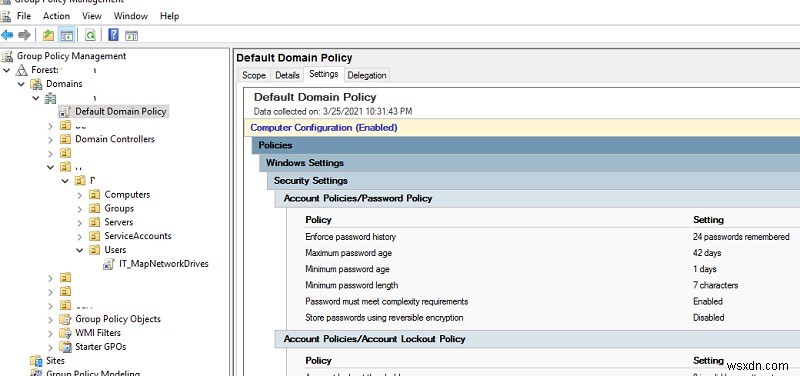Image resolution: width=800 pixels, height=376 pixels.
Task: Switch to the Scope tab
Action: click(254, 75)
